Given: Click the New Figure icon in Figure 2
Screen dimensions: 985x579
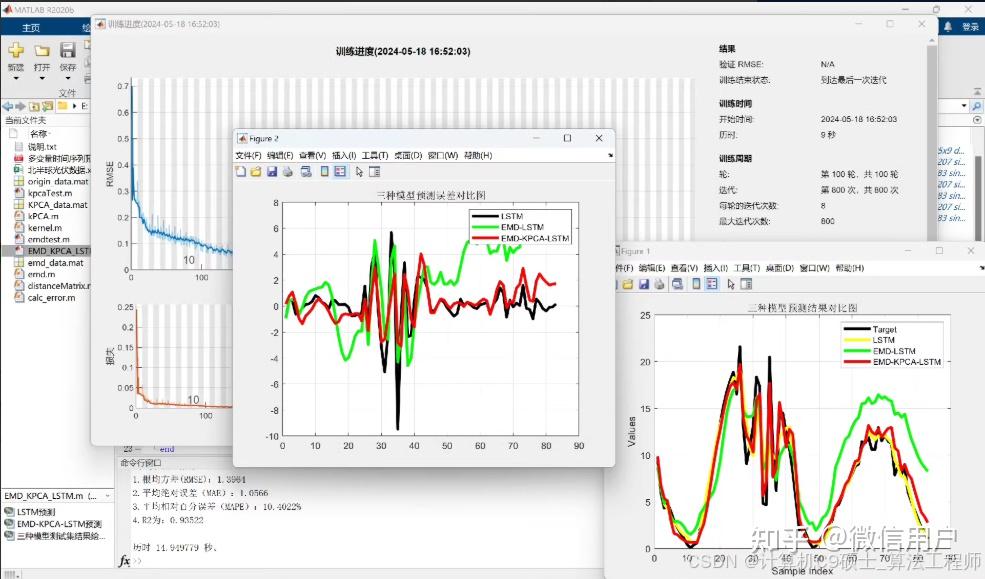Looking at the screenshot, I should [x=238, y=171].
